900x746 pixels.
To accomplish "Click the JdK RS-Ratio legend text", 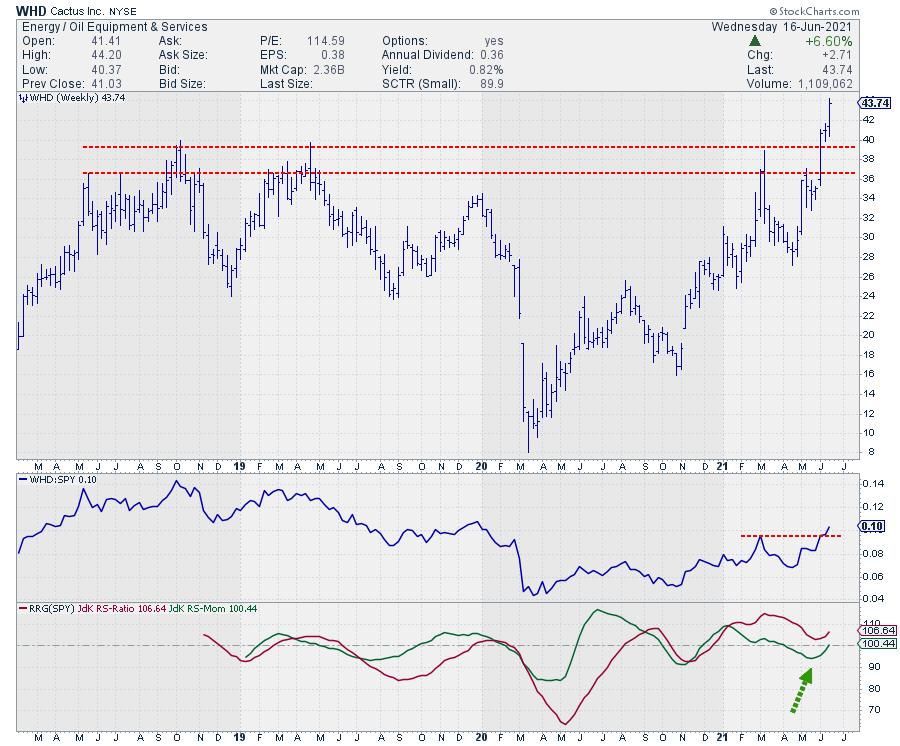I will pyautogui.click(x=113, y=609).
